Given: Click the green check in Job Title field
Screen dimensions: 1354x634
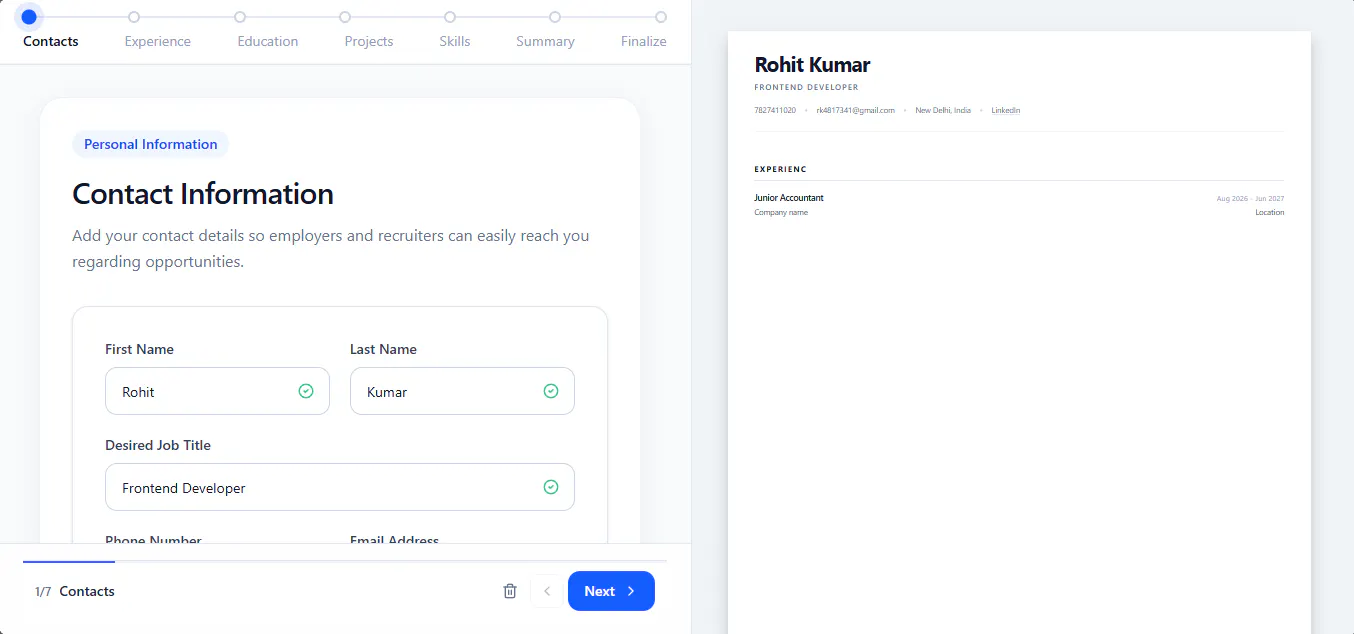Looking at the screenshot, I should [x=551, y=487].
